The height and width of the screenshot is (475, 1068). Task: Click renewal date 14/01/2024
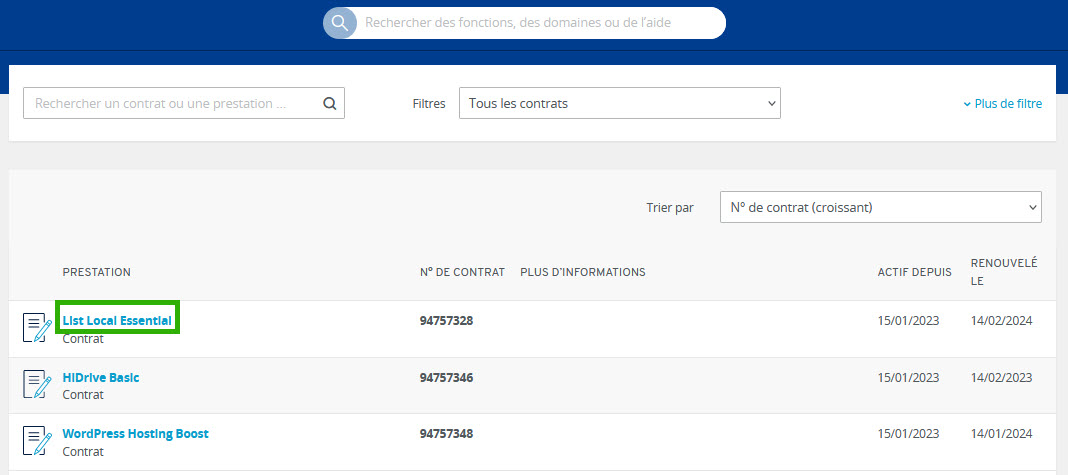(1001, 433)
